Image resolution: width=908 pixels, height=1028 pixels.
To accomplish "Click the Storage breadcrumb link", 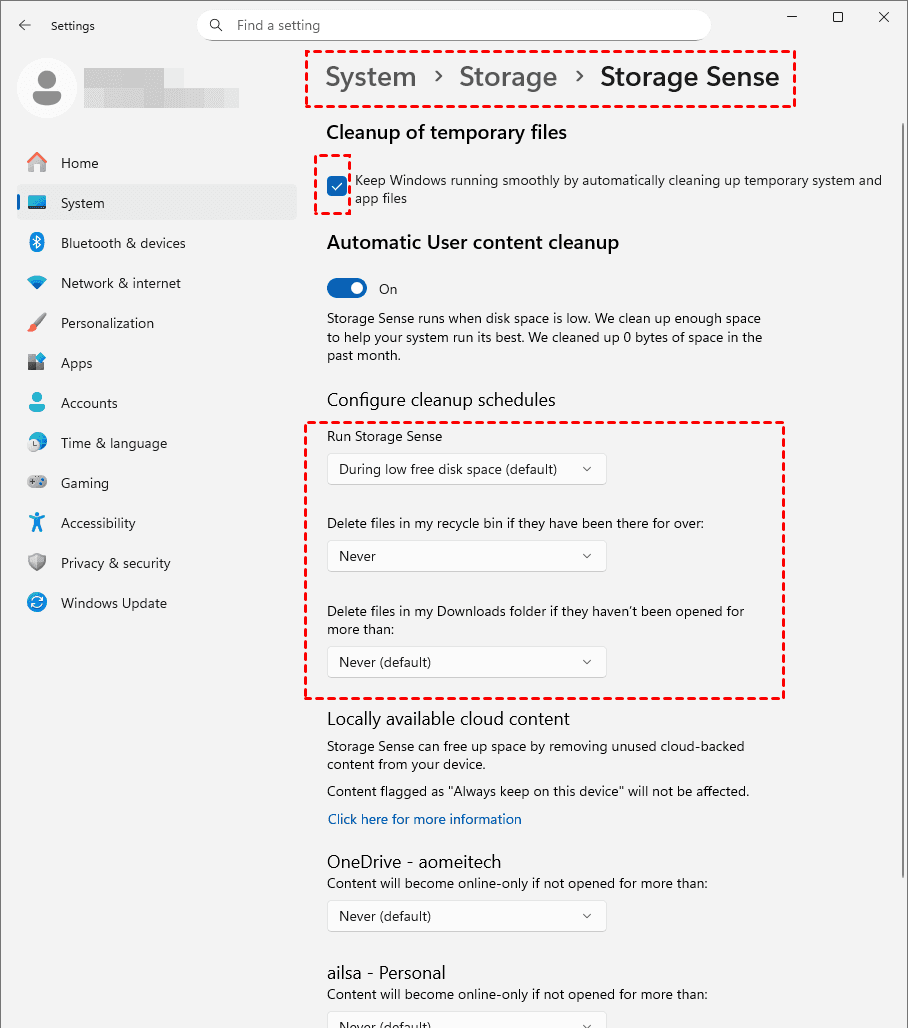I will 508,77.
